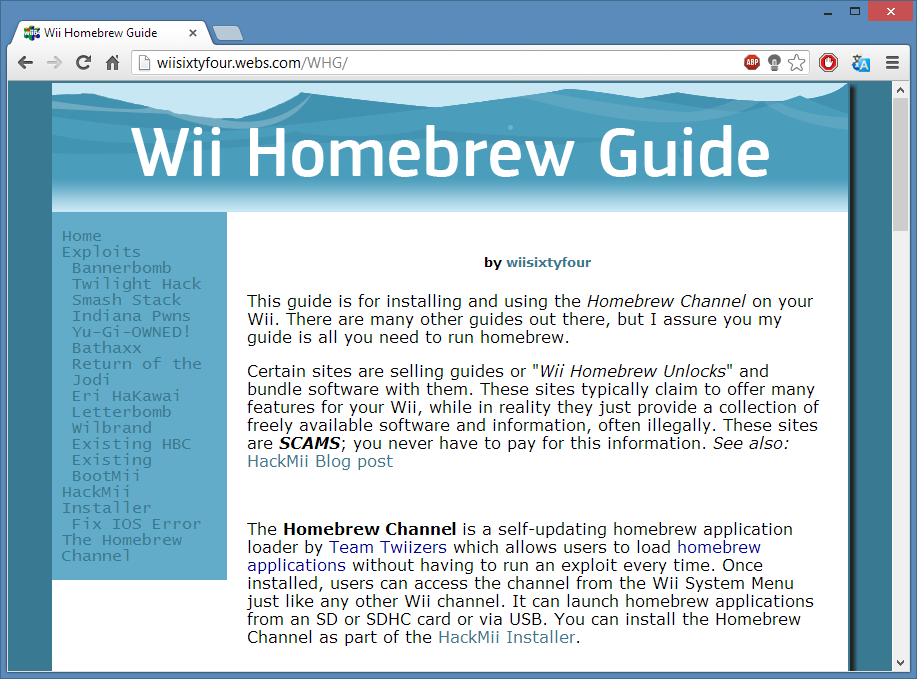Open the Exploits sidebar link
917x679 pixels.
101,252
